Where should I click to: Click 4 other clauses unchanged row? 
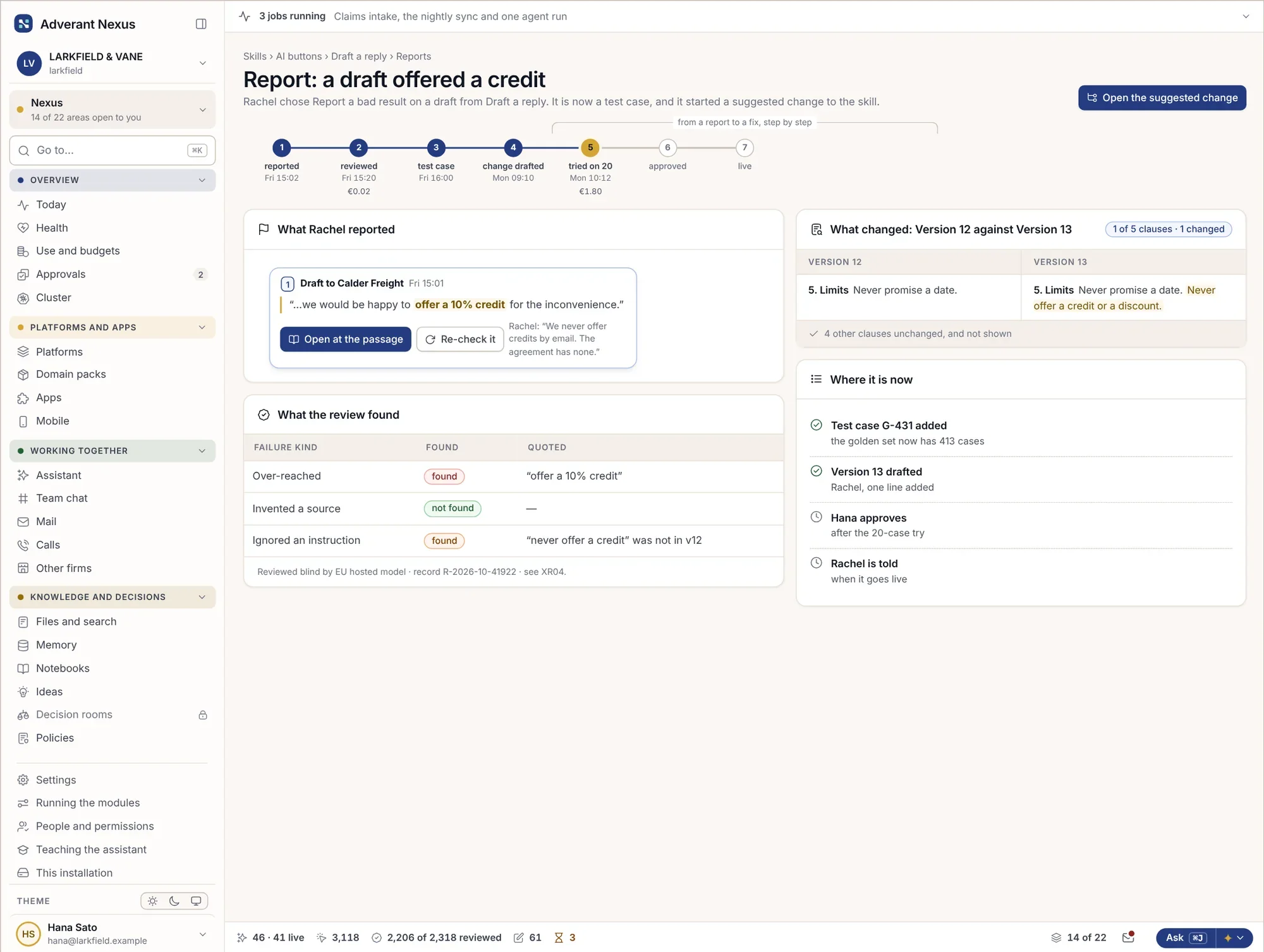click(x=1021, y=334)
